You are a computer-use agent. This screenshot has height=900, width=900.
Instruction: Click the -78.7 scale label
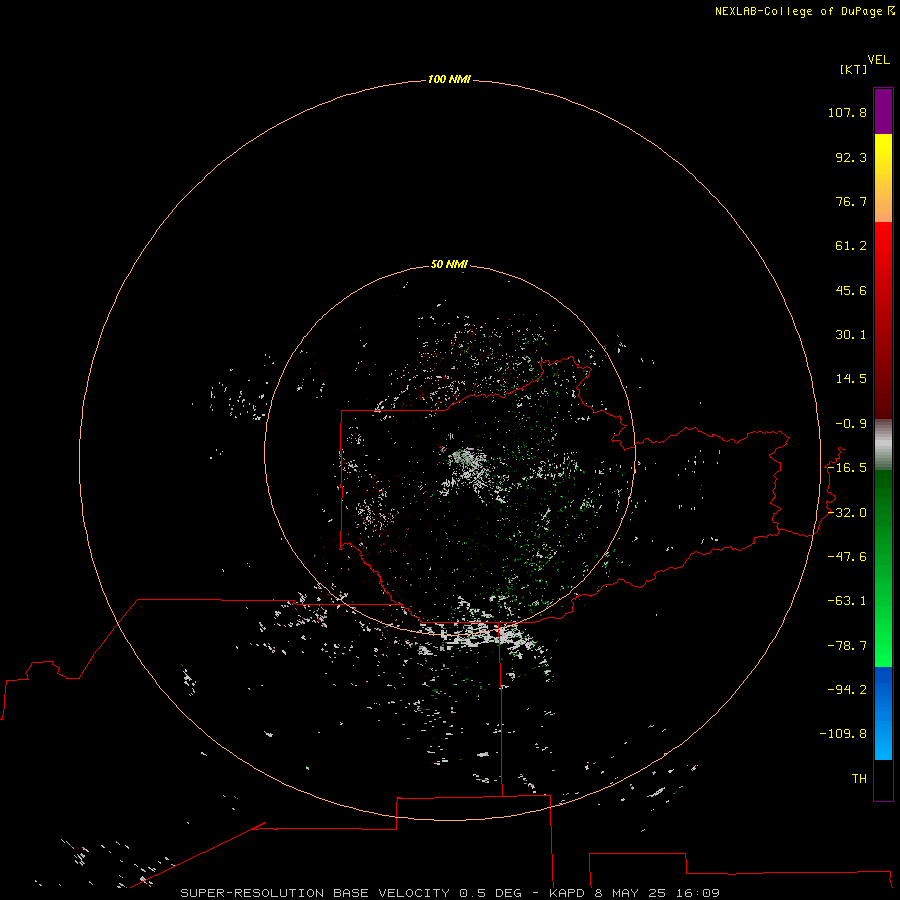[847, 646]
